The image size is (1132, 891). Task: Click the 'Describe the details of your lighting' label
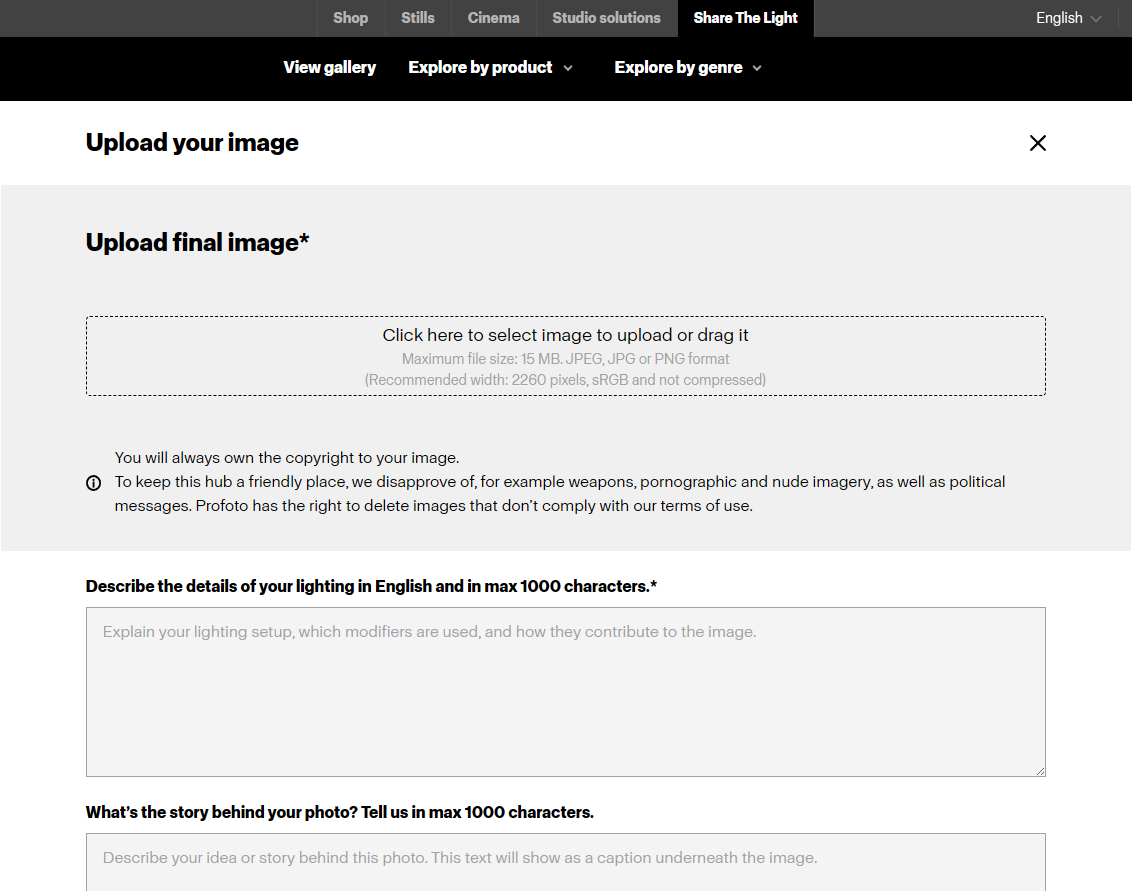pyautogui.click(x=371, y=586)
